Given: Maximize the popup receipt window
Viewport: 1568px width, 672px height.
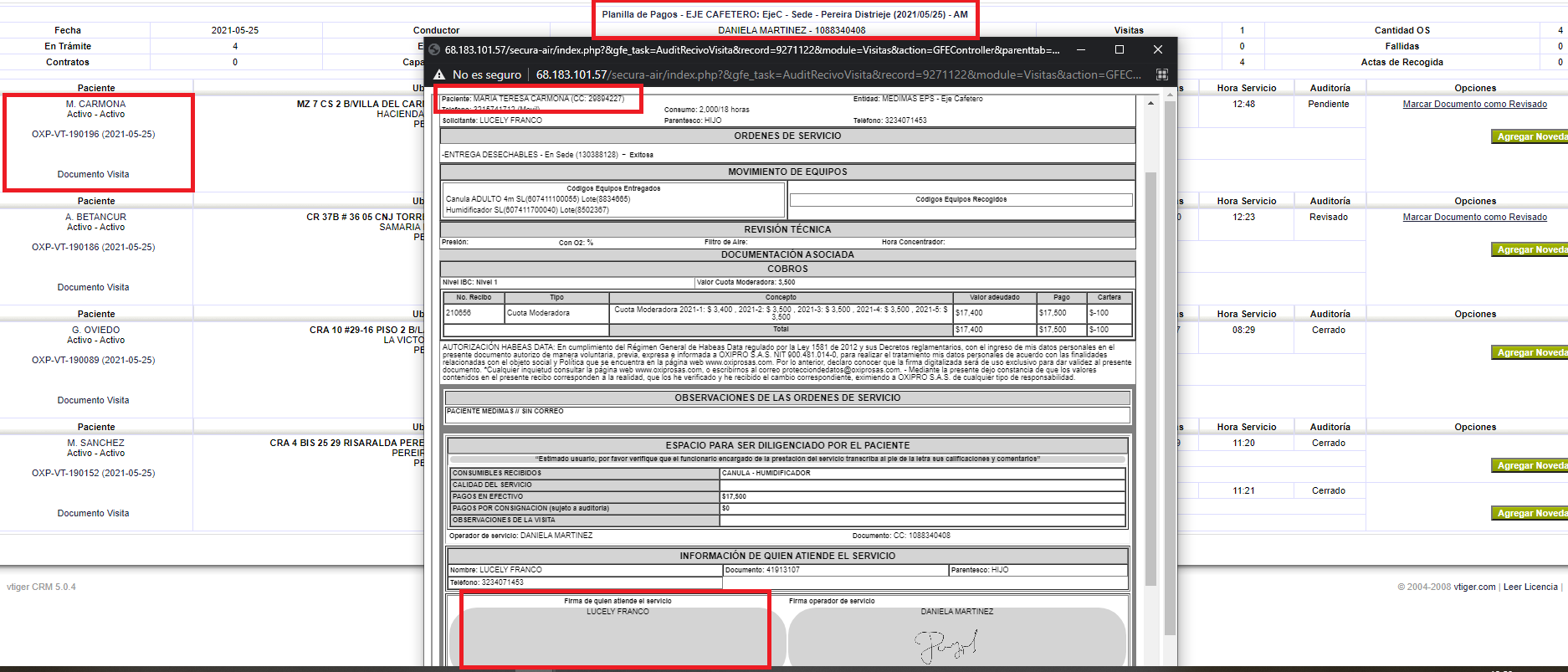Looking at the screenshot, I should 1120,49.
